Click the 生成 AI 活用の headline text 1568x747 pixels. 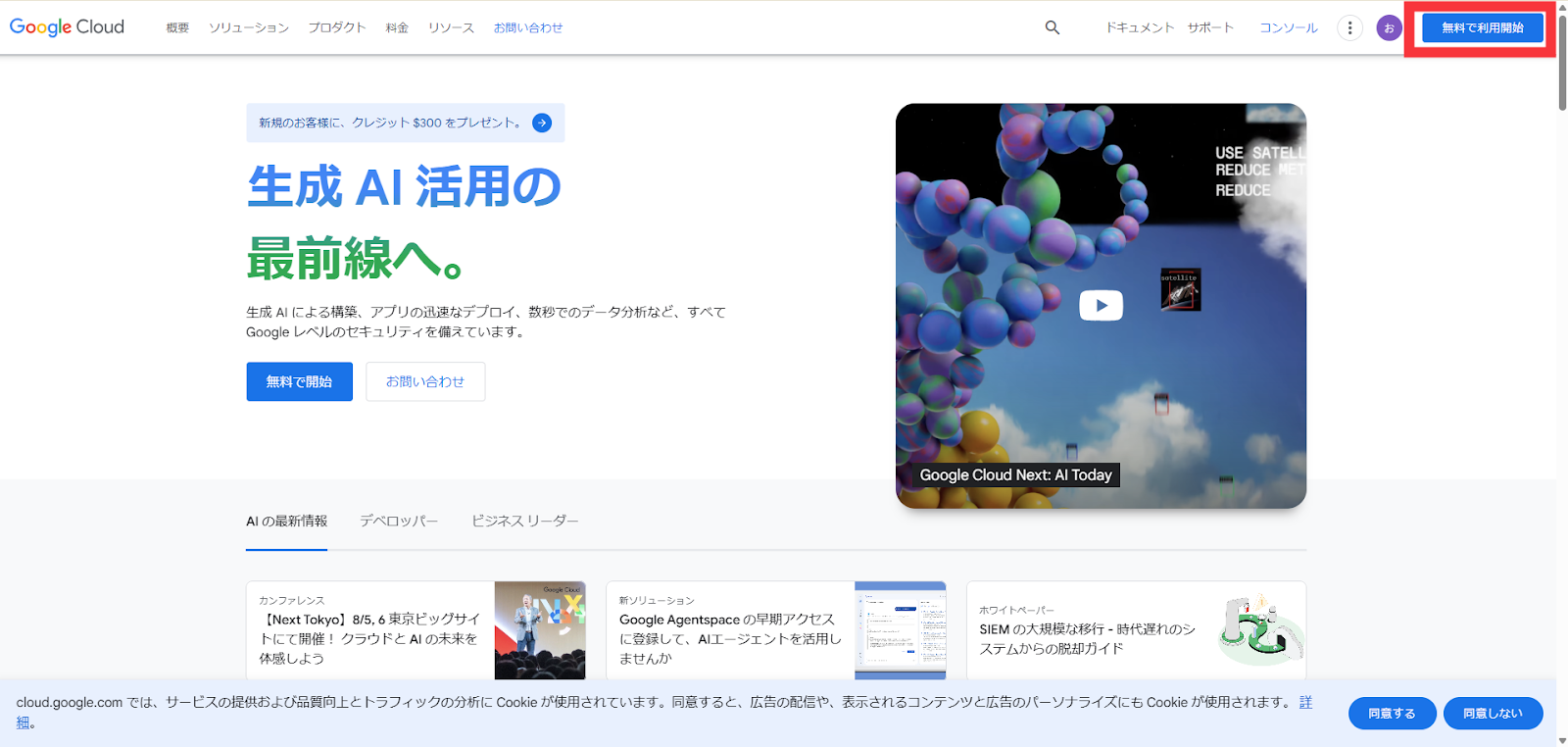404,186
